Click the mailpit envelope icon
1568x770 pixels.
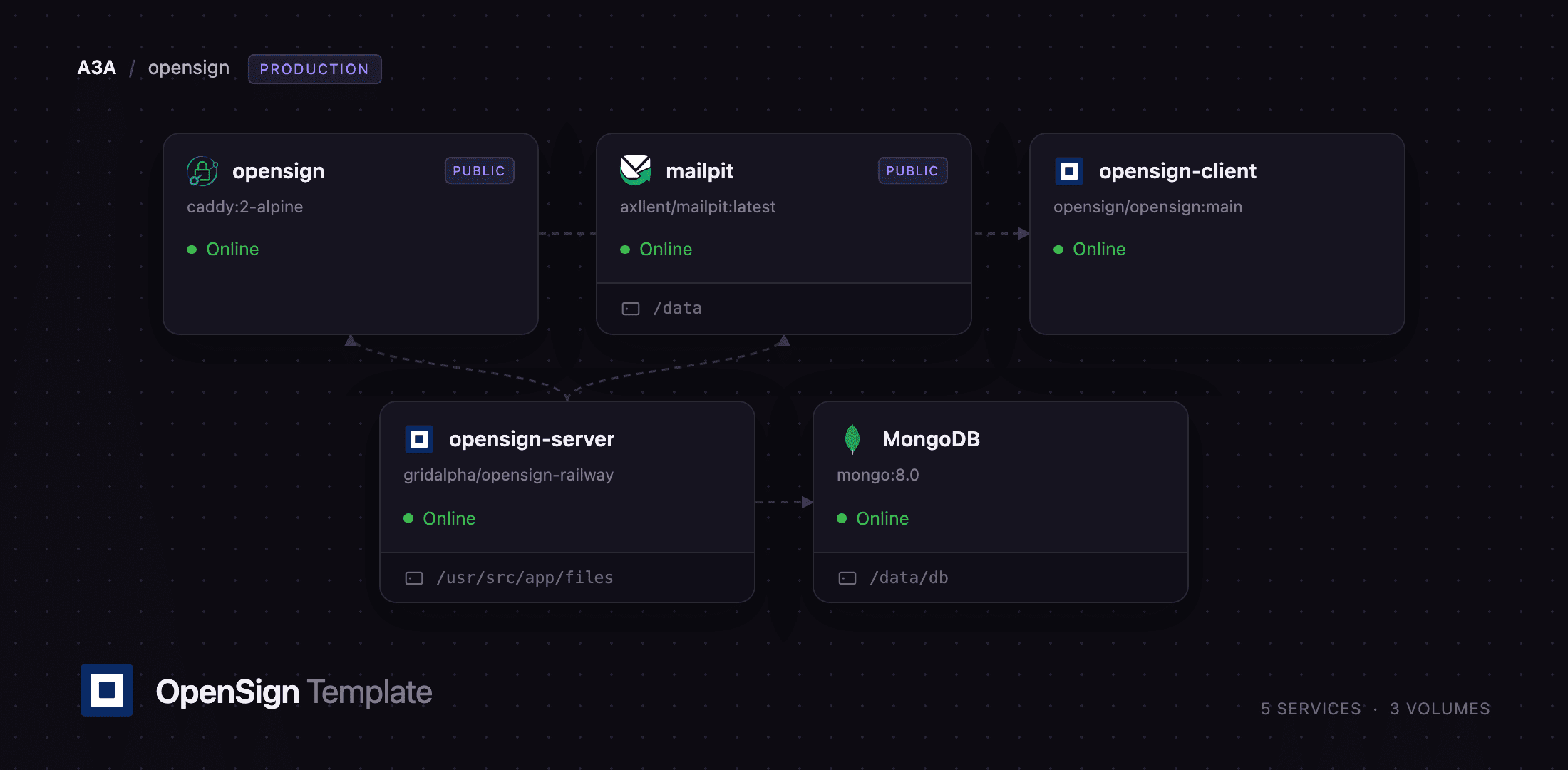(x=636, y=171)
